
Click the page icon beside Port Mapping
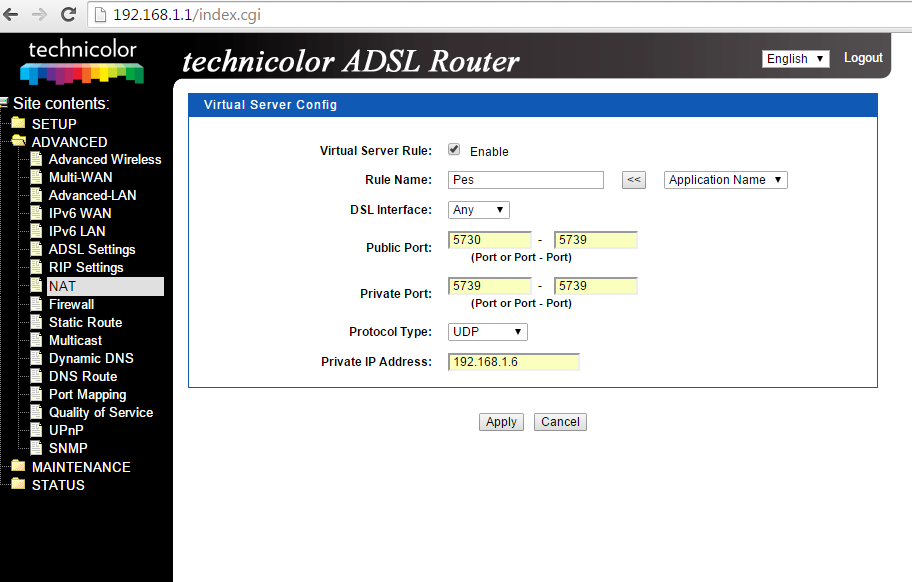(36, 394)
